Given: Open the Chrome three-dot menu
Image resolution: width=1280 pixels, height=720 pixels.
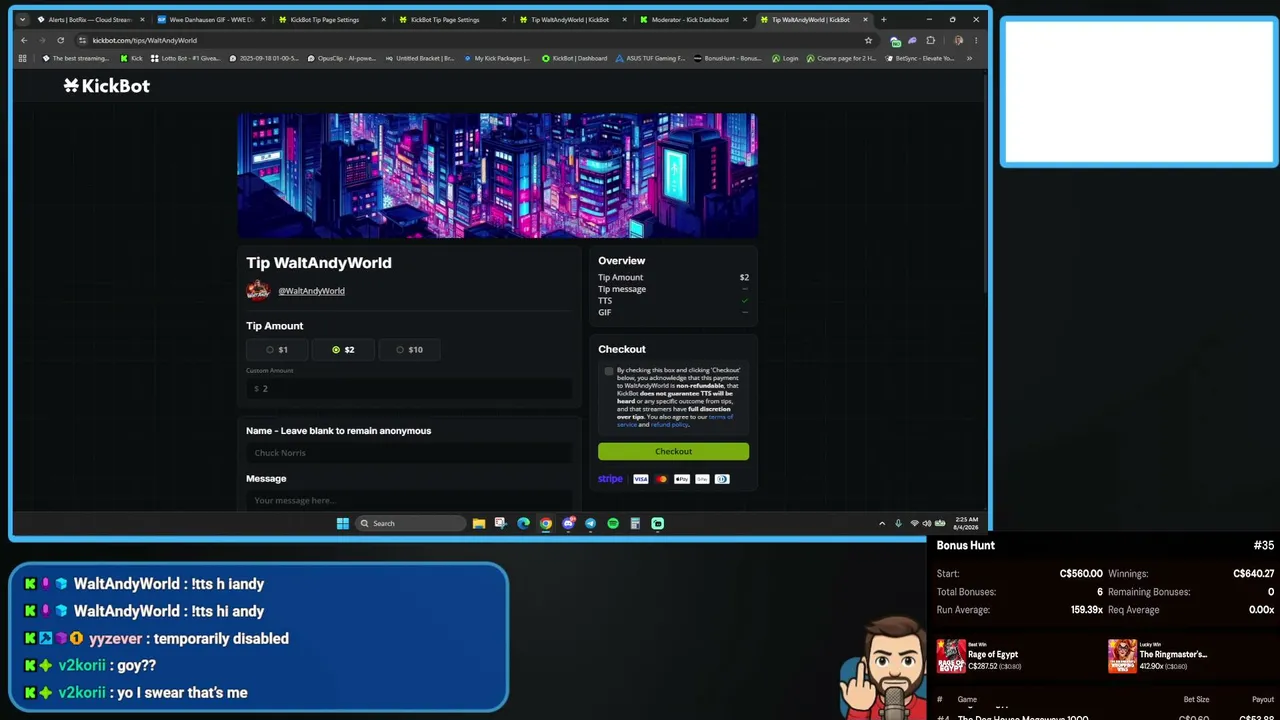Looking at the screenshot, I should 976,40.
